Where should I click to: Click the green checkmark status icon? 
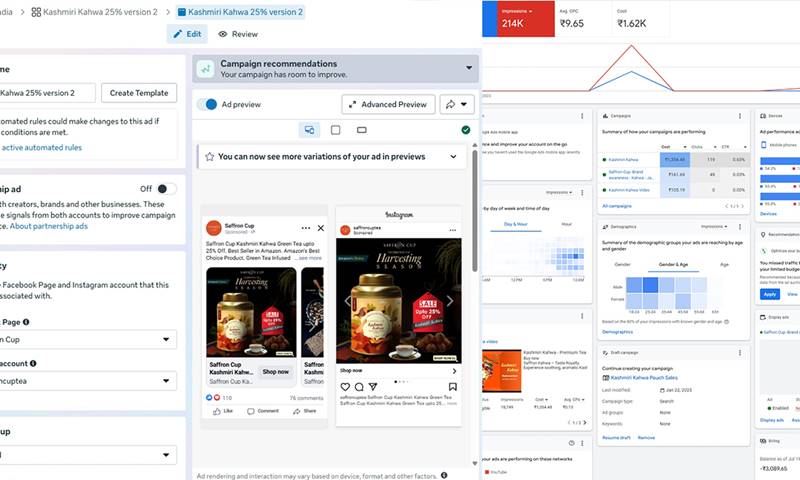466,130
